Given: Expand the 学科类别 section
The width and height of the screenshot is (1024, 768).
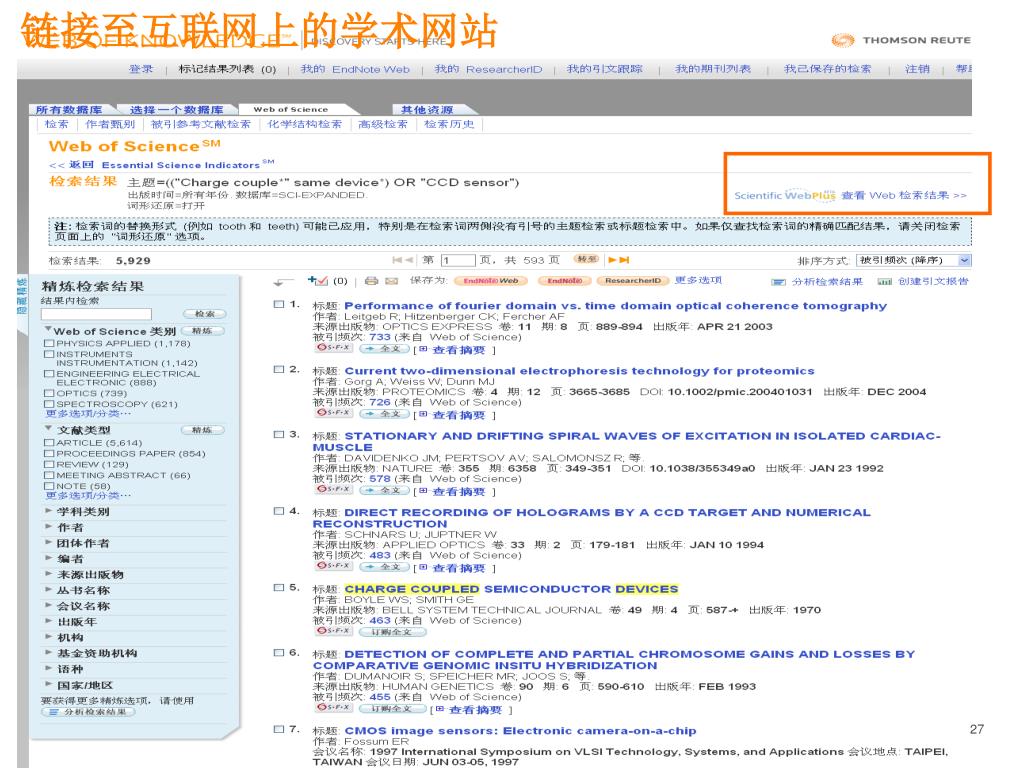Looking at the screenshot, I should (48, 511).
